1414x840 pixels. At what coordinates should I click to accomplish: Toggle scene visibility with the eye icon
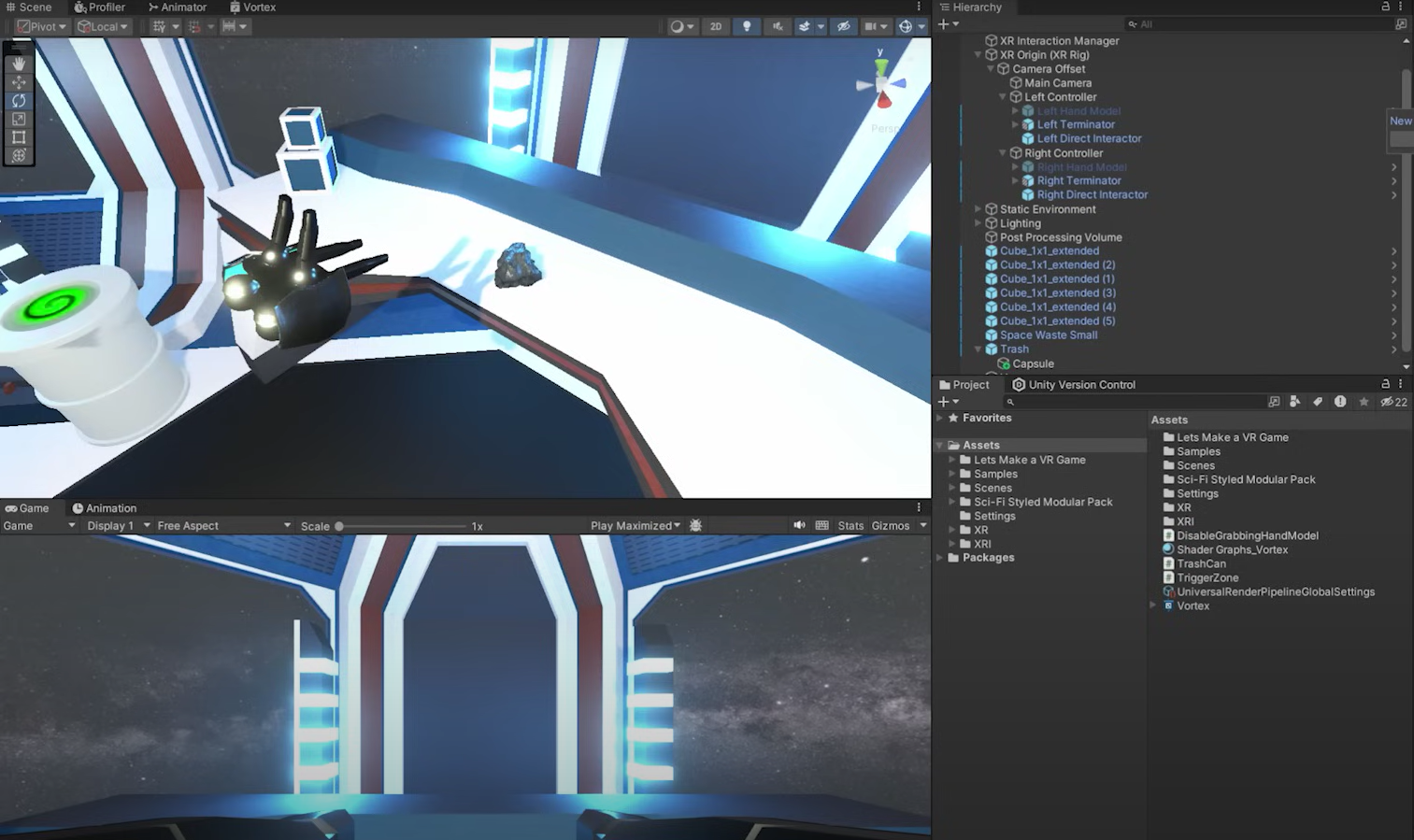point(842,26)
